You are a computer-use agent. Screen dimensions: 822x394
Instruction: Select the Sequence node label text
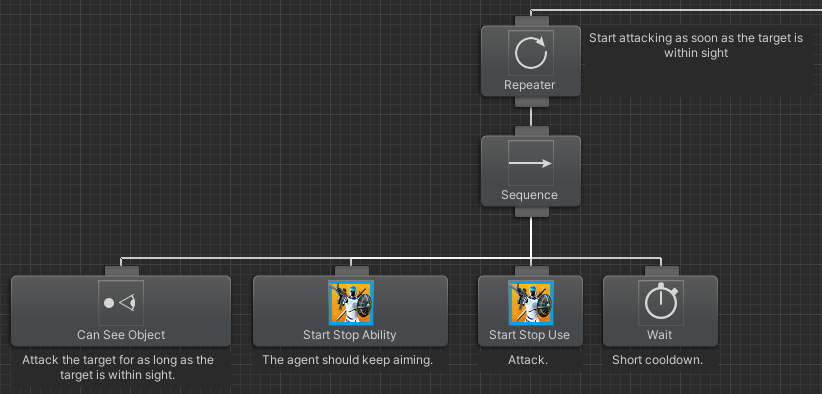(529, 195)
